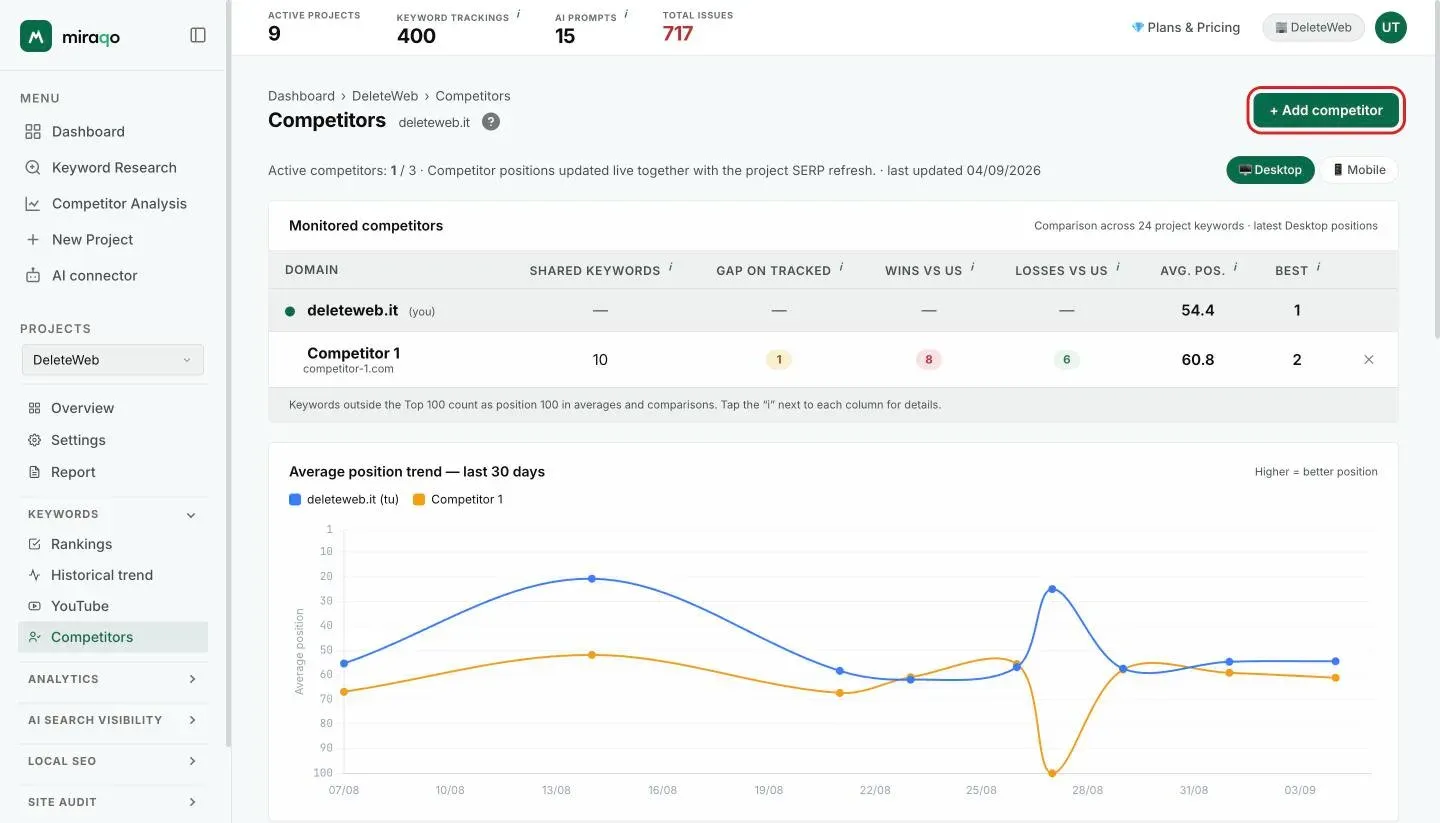This screenshot has height=823, width=1440.
Task: Click the Keyword Trackings info icon
Action: pos(518,15)
